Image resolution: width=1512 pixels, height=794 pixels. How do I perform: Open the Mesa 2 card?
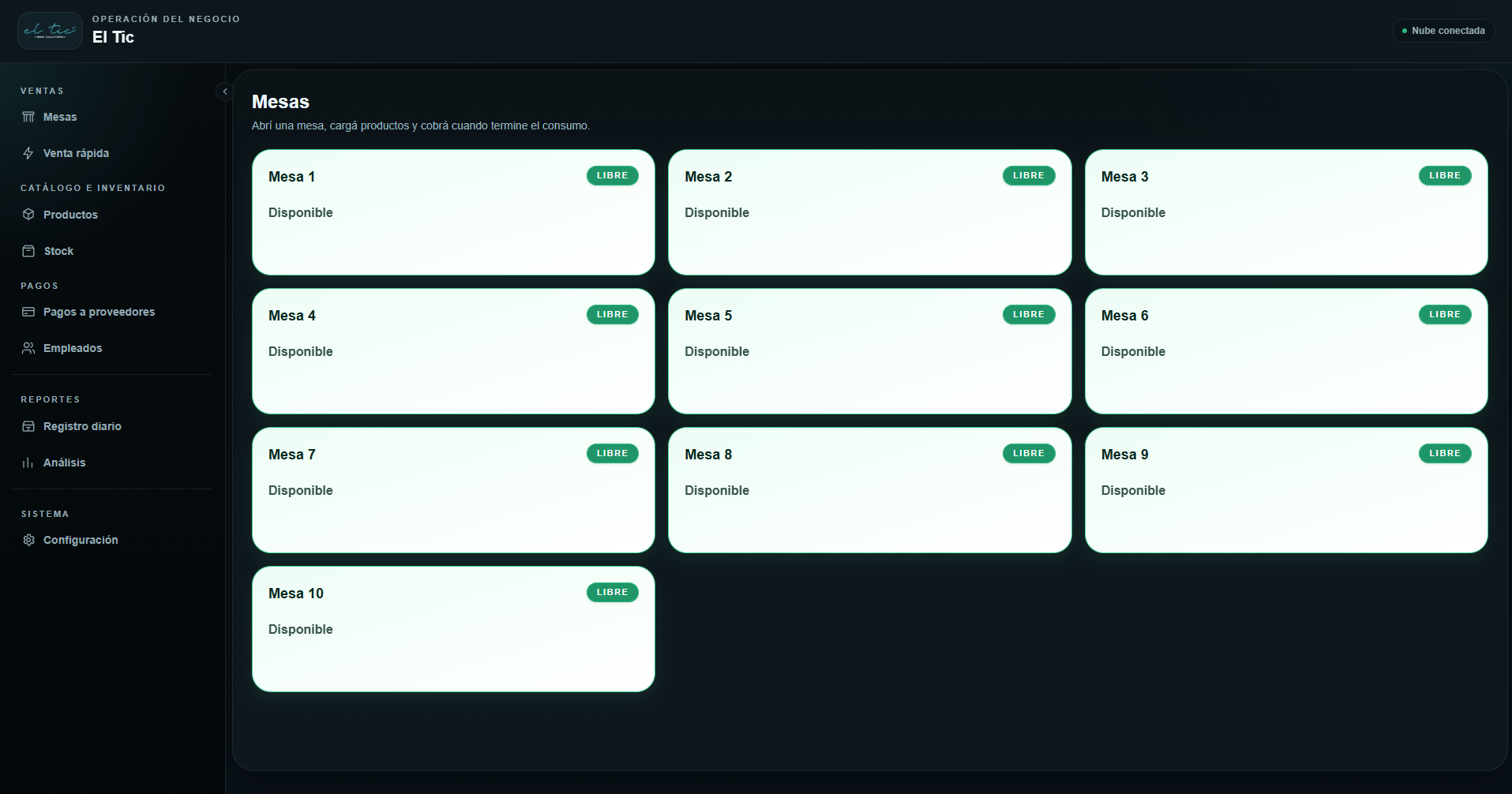click(869, 212)
